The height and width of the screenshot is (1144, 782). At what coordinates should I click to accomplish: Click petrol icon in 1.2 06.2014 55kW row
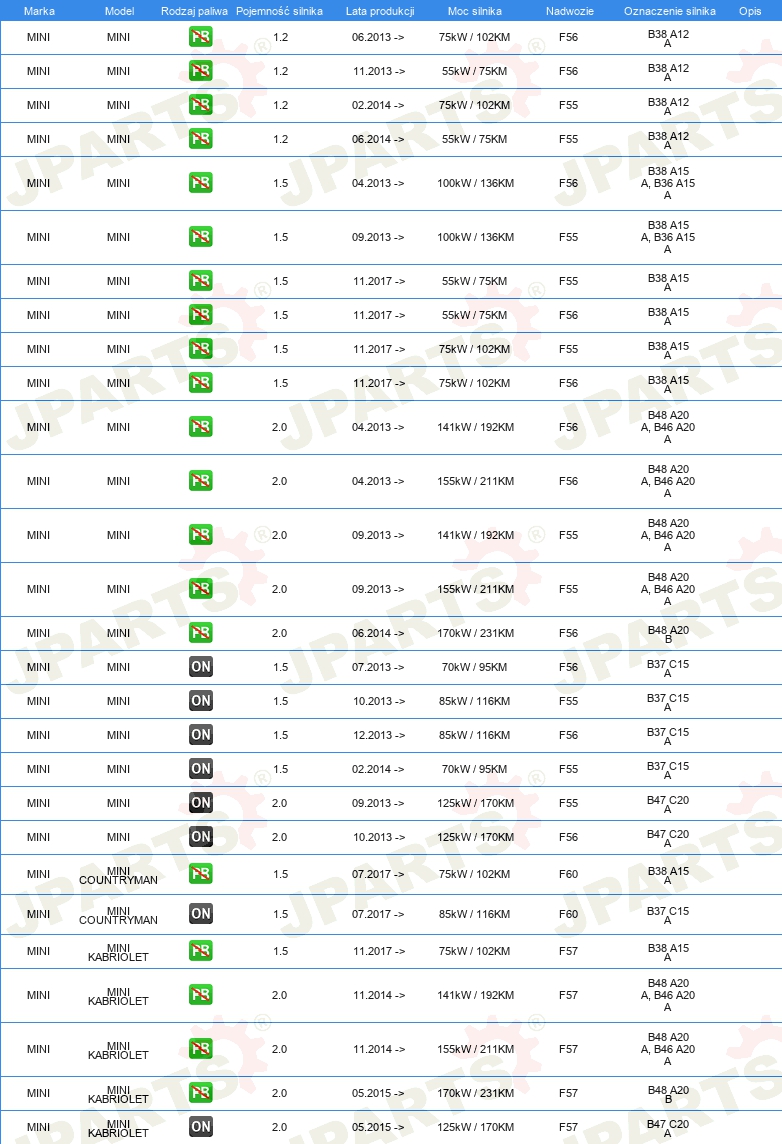click(x=201, y=139)
